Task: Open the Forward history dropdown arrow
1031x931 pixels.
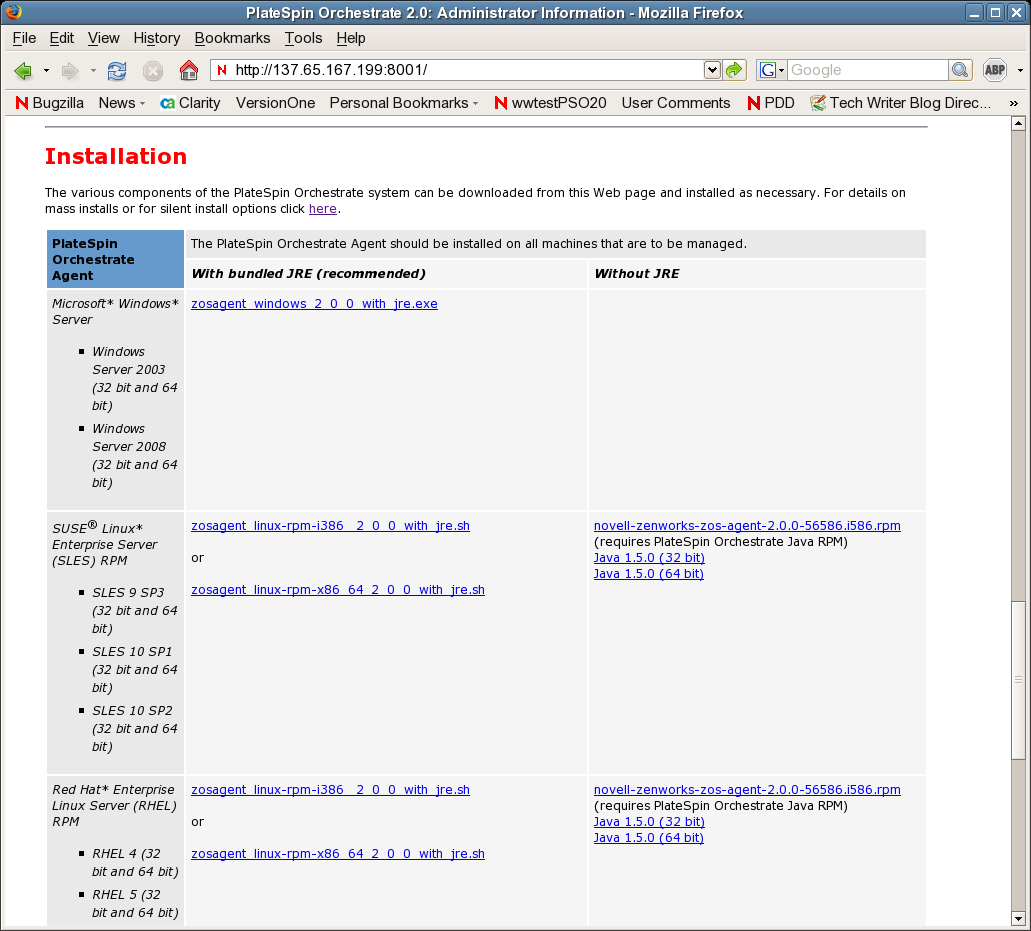Action: (x=93, y=70)
